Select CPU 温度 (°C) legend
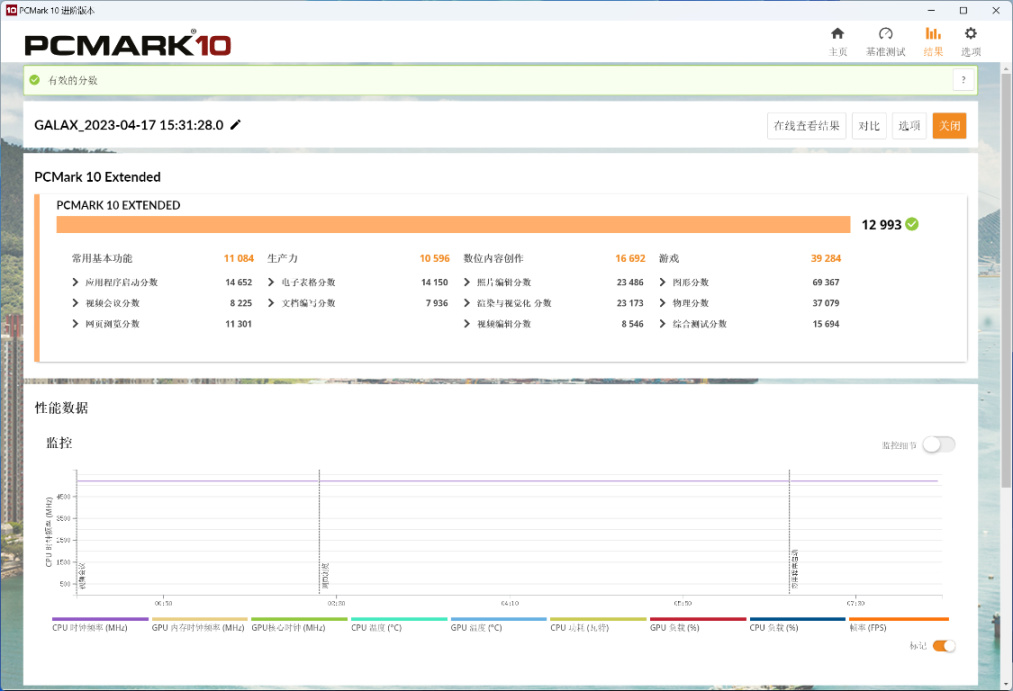Viewport: 1013px width, 691px height. click(x=399, y=624)
